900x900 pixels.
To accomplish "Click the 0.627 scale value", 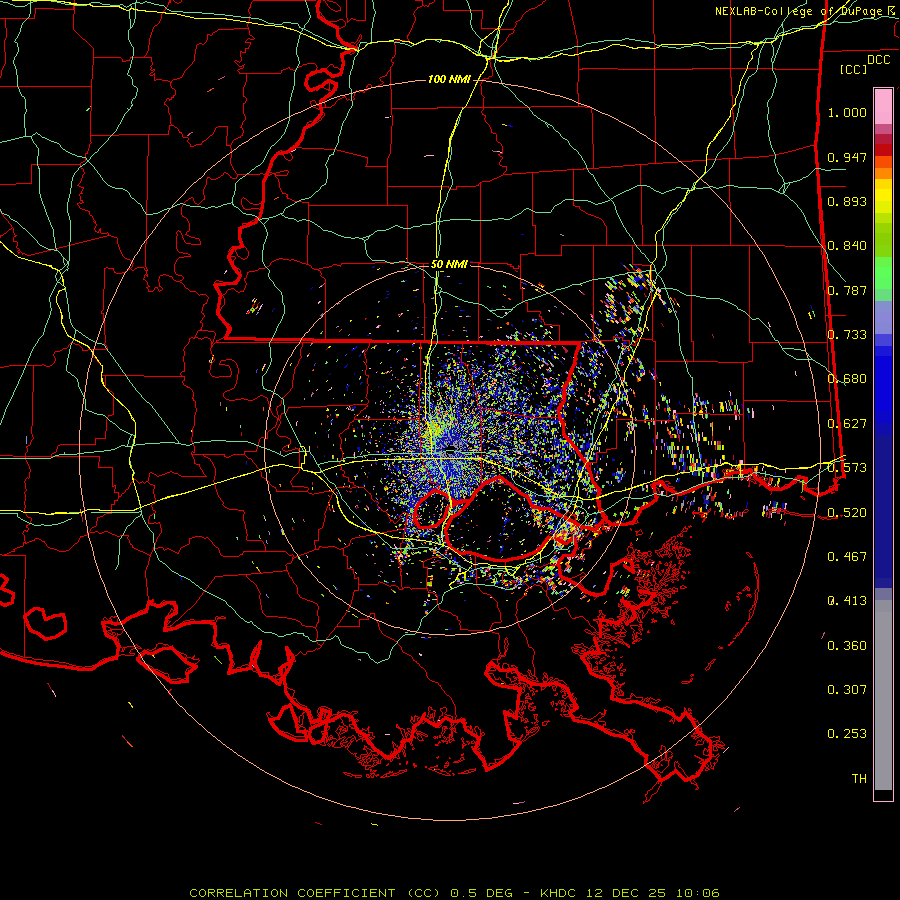I will click(847, 424).
